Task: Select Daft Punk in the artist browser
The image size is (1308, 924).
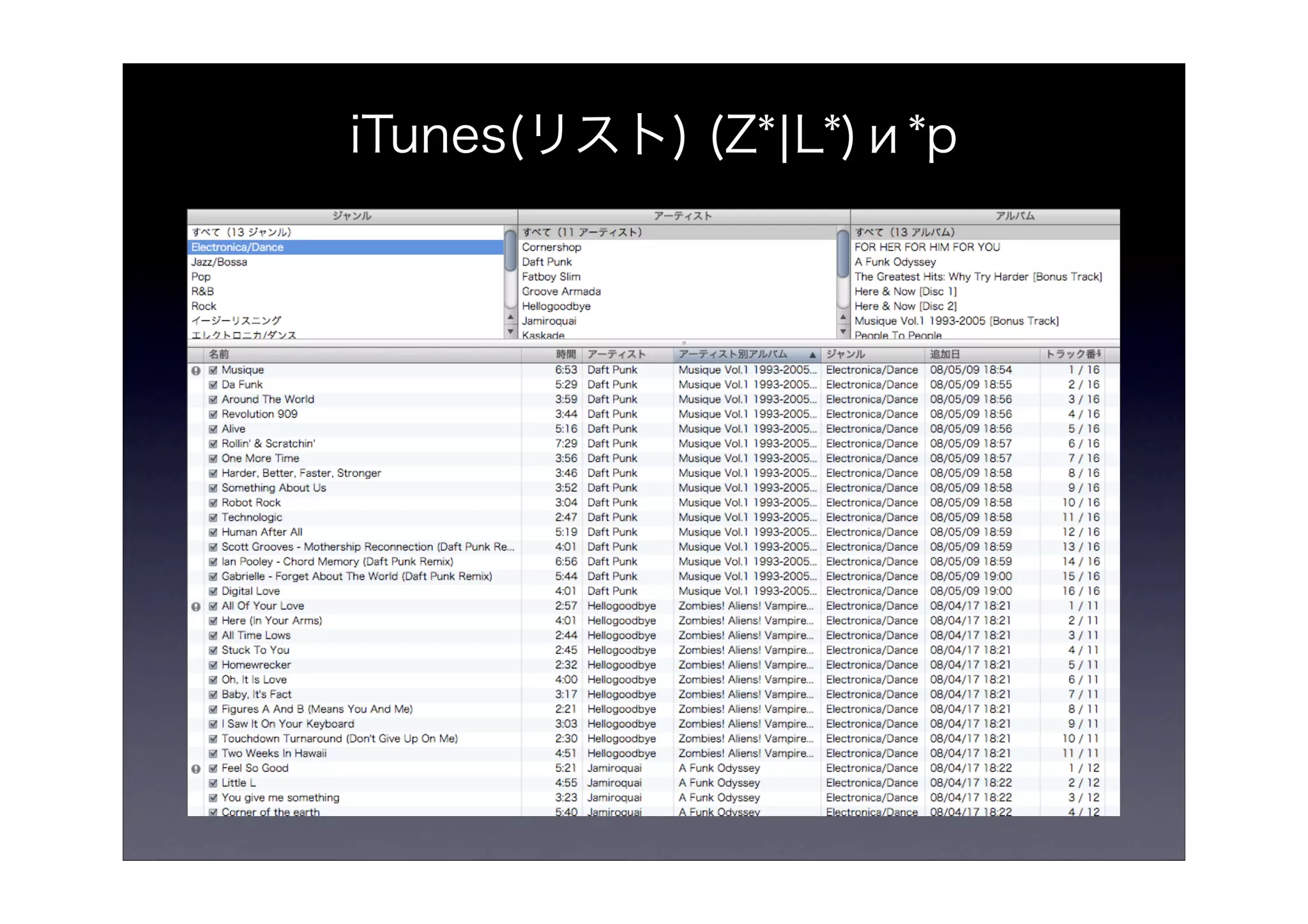Action: (x=547, y=262)
